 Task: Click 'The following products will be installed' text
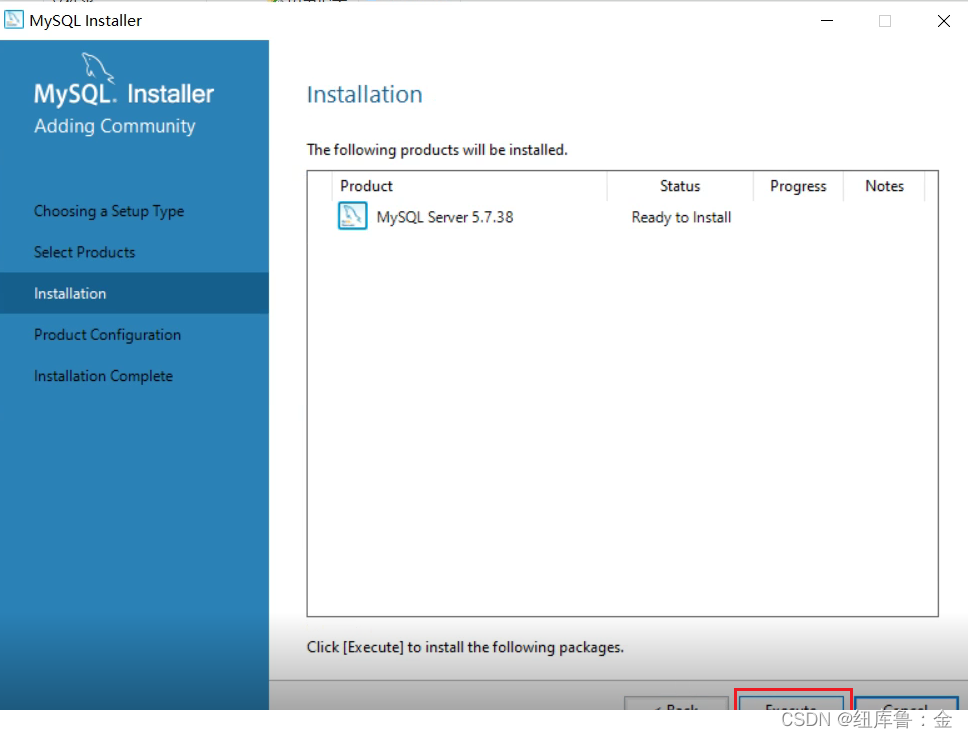pyautogui.click(x=437, y=150)
